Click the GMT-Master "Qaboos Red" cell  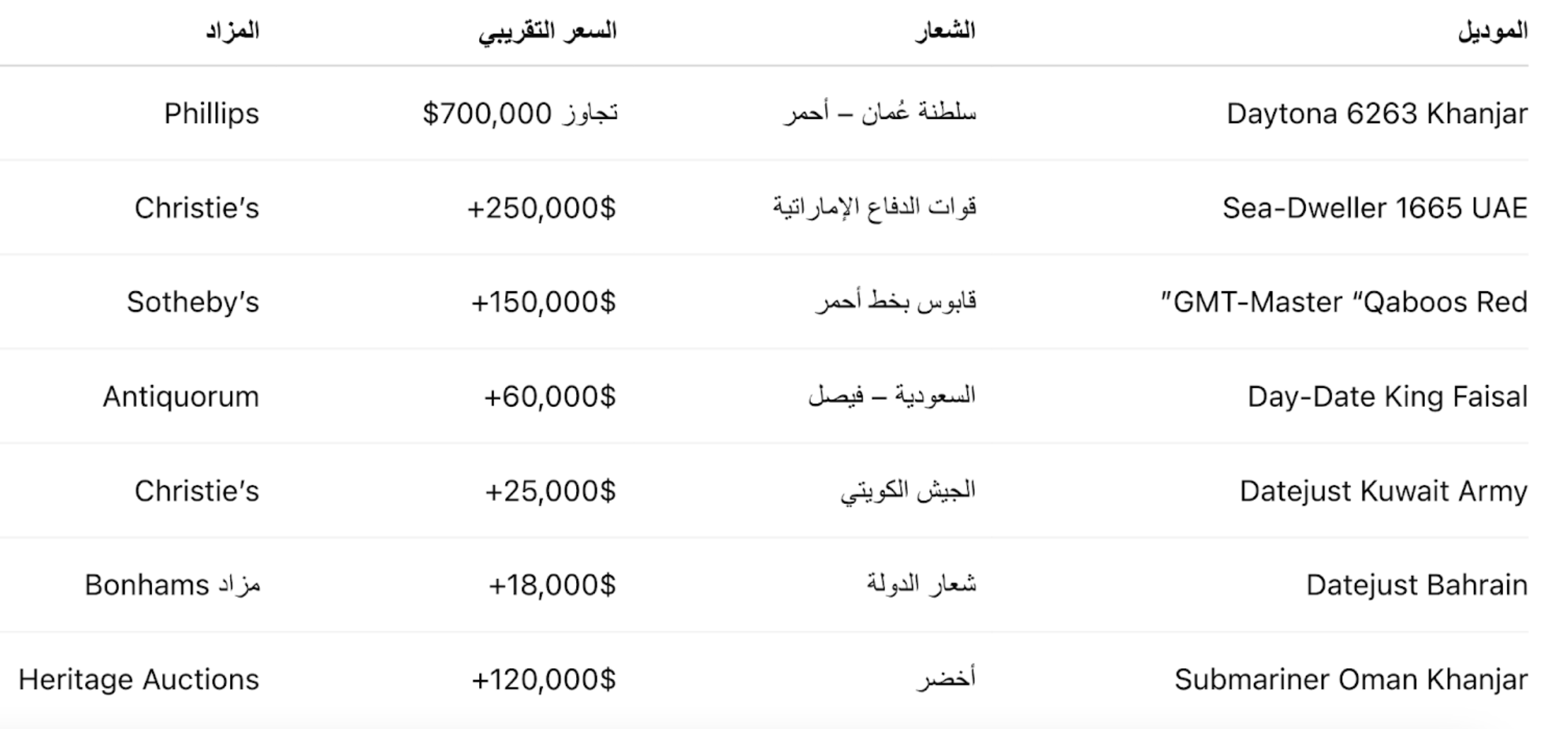pyautogui.click(x=1344, y=302)
